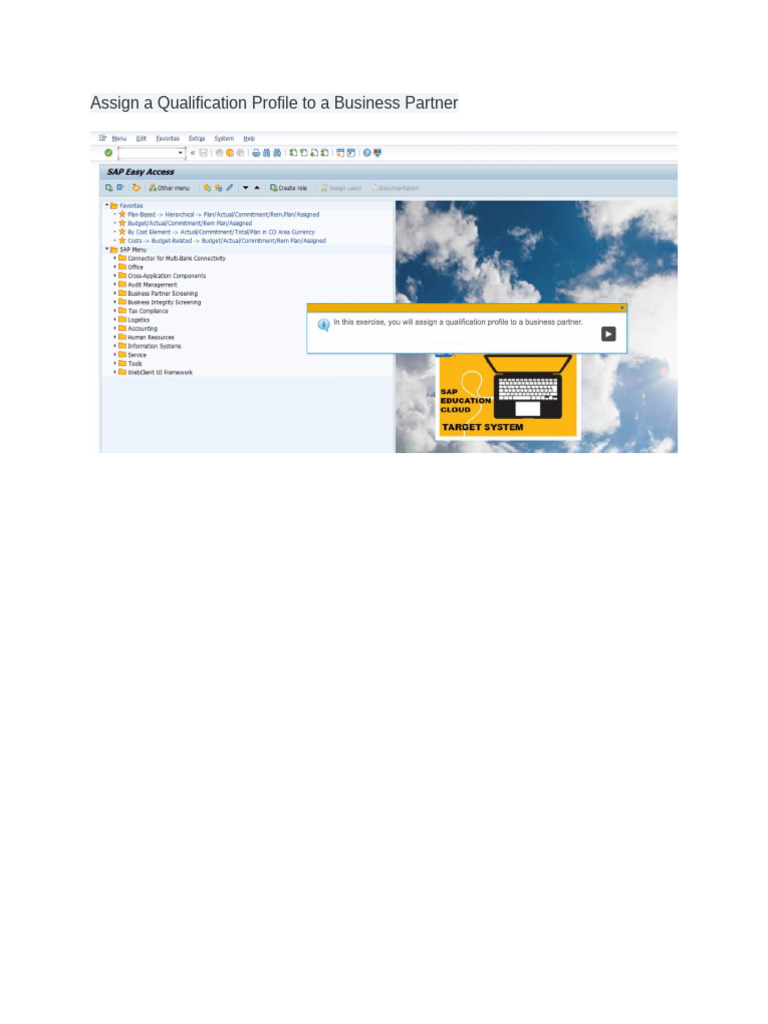Viewport: 768px width, 1024px height.
Task: Expand the Office folder
Action: pos(115,267)
